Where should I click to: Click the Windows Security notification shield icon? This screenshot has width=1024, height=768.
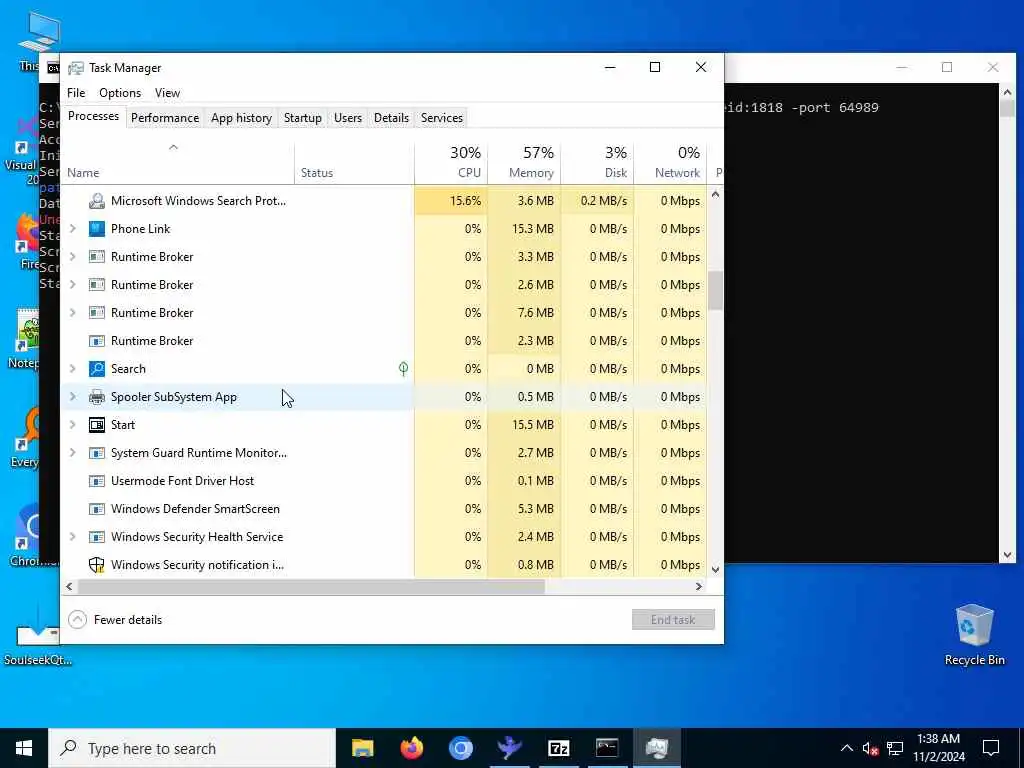[97, 565]
